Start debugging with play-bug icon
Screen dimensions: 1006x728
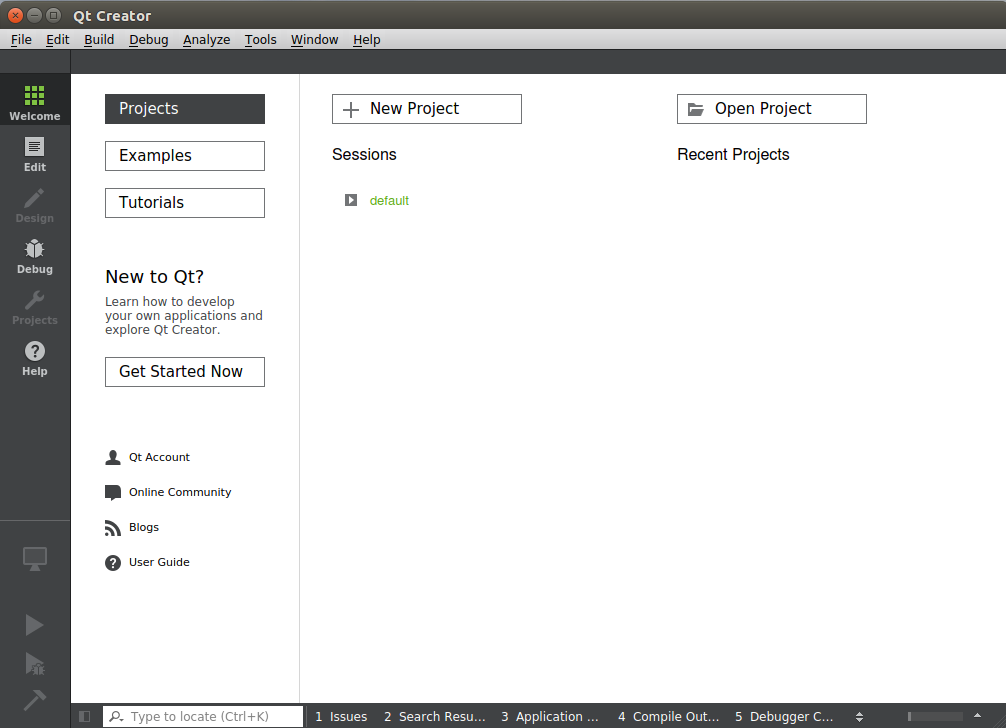(x=35, y=664)
